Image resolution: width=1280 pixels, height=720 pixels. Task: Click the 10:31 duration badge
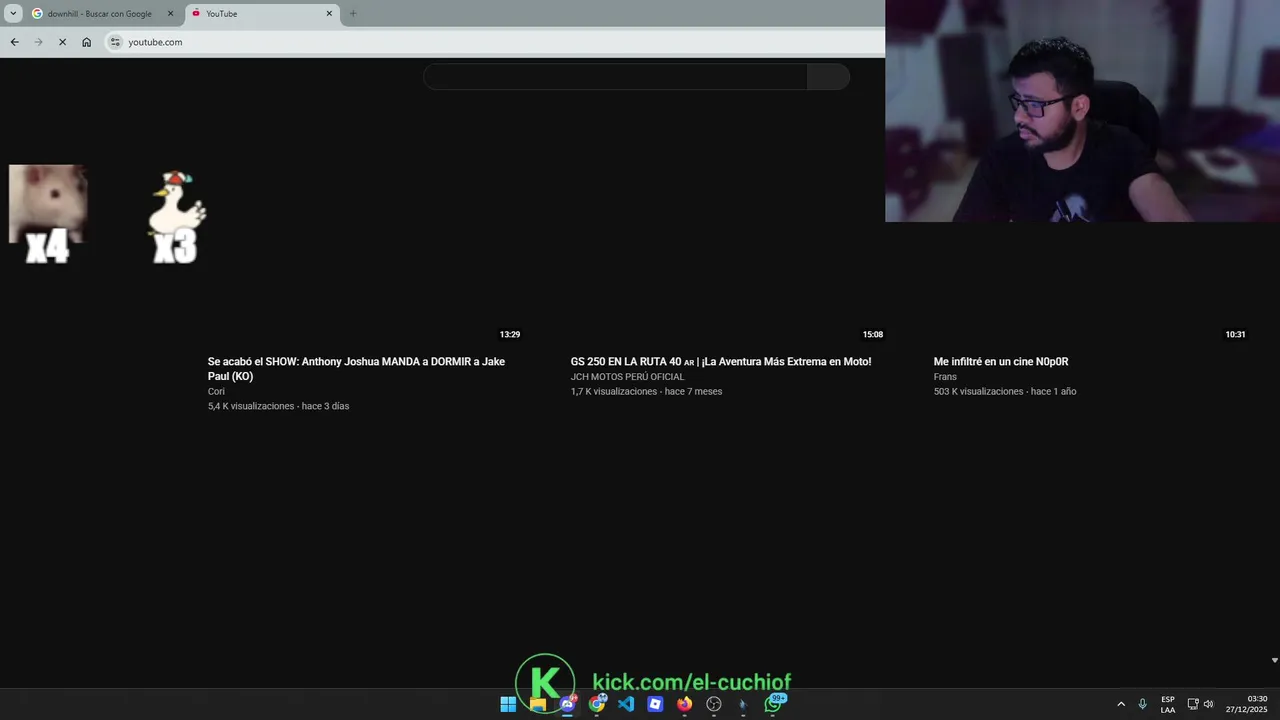click(1236, 335)
